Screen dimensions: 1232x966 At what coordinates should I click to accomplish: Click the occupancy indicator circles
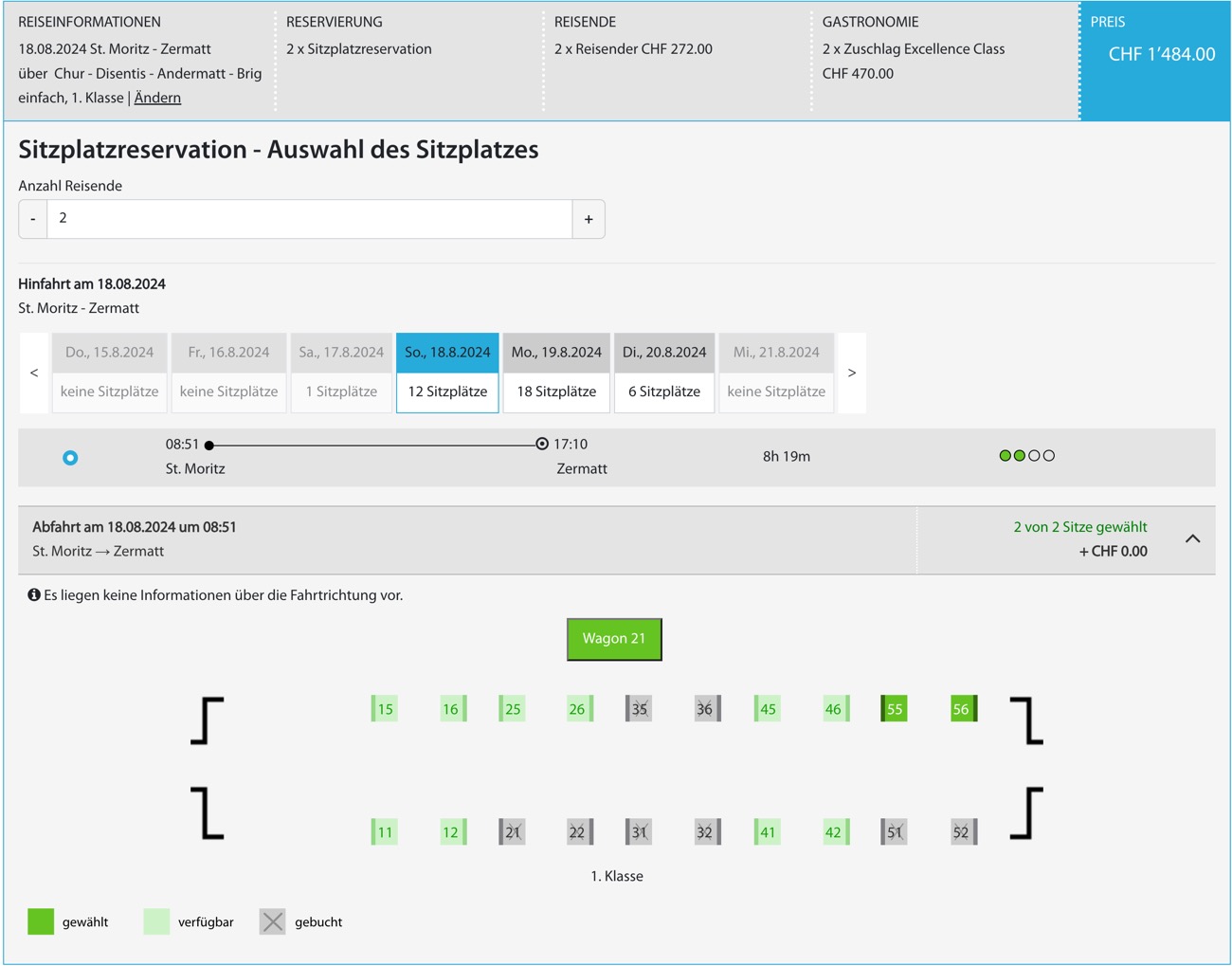click(x=1027, y=456)
